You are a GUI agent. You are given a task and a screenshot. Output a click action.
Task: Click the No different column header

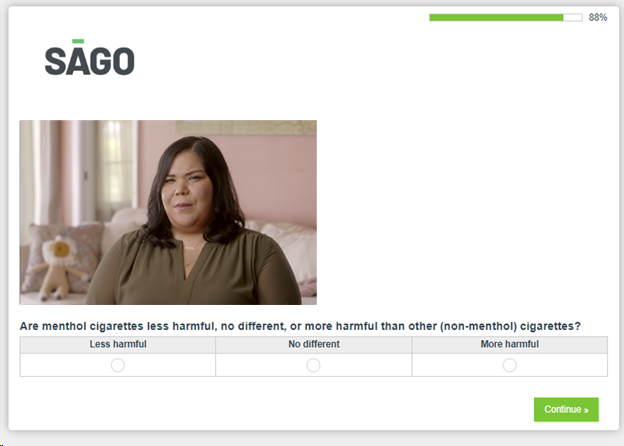[x=314, y=345]
